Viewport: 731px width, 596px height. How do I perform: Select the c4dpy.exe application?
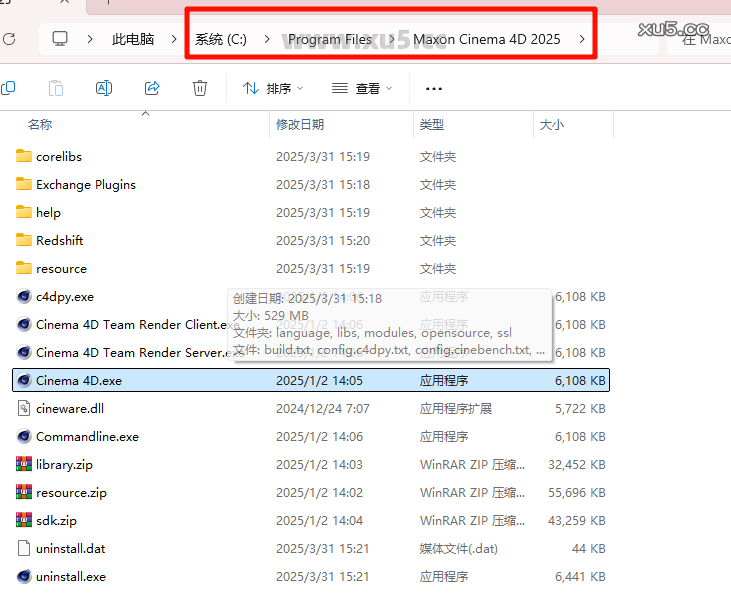point(65,297)
